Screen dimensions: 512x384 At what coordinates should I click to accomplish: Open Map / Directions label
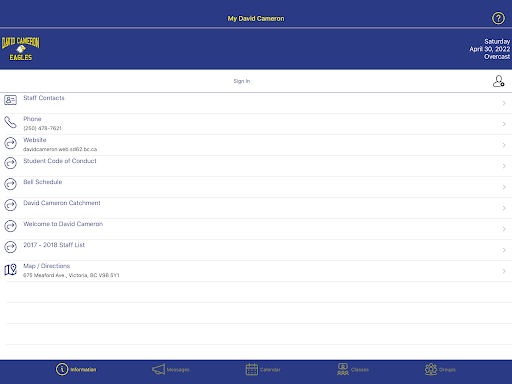47,266
